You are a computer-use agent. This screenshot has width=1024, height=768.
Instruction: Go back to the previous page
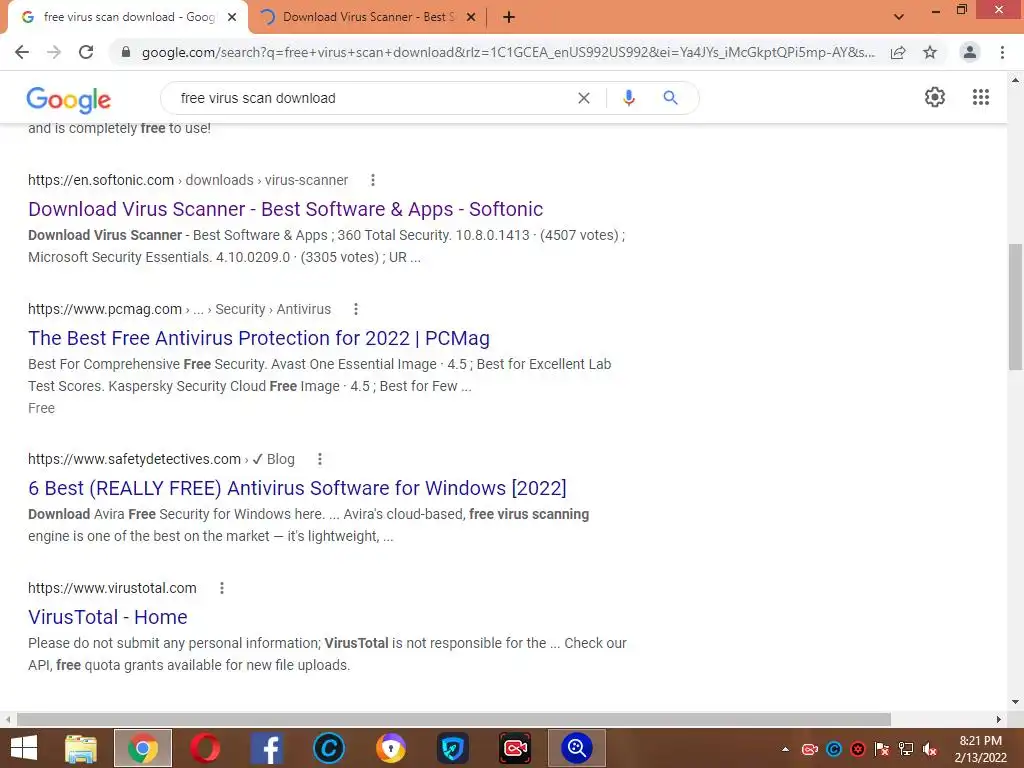coord(22,52)
